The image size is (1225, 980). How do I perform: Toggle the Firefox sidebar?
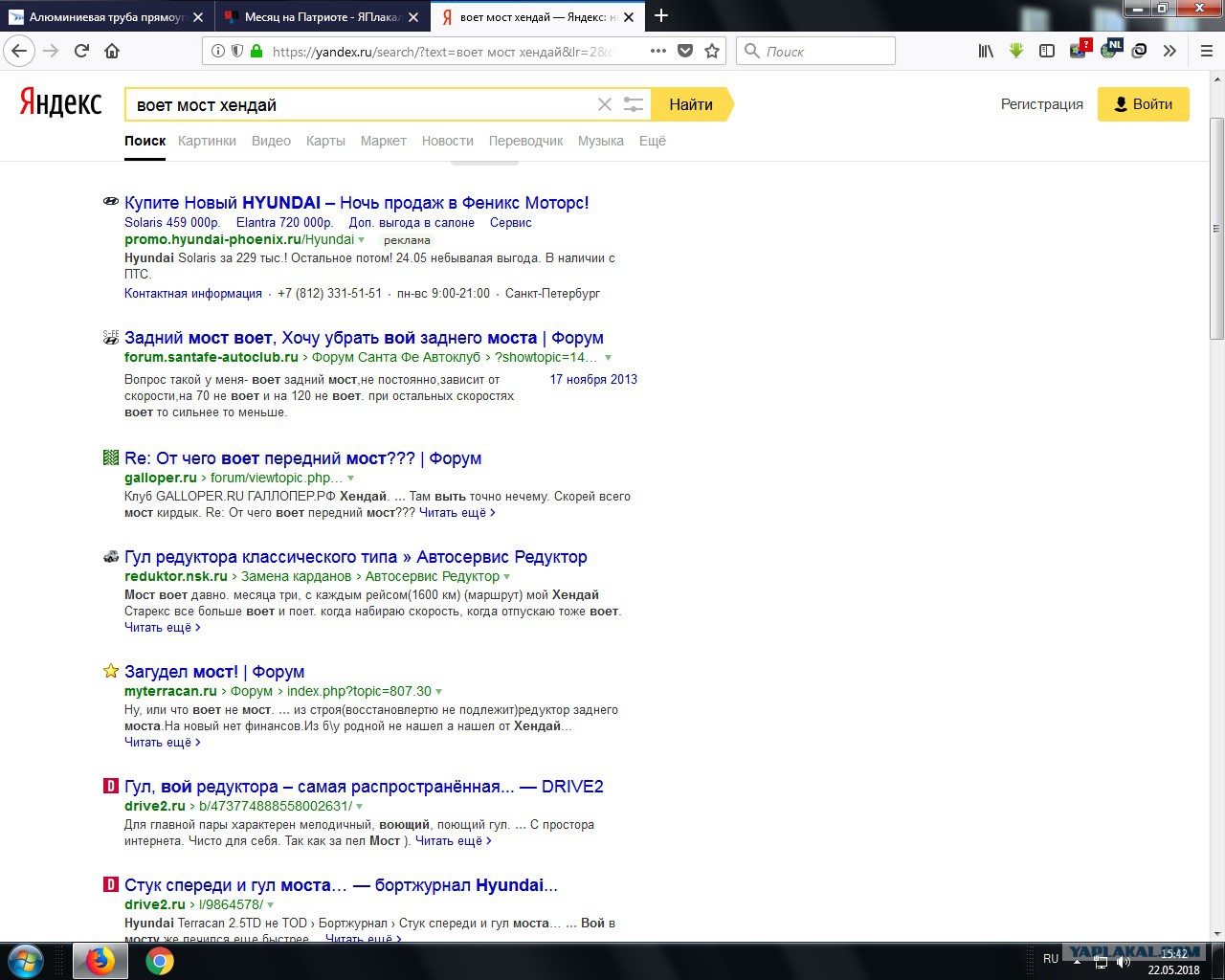1047,51
